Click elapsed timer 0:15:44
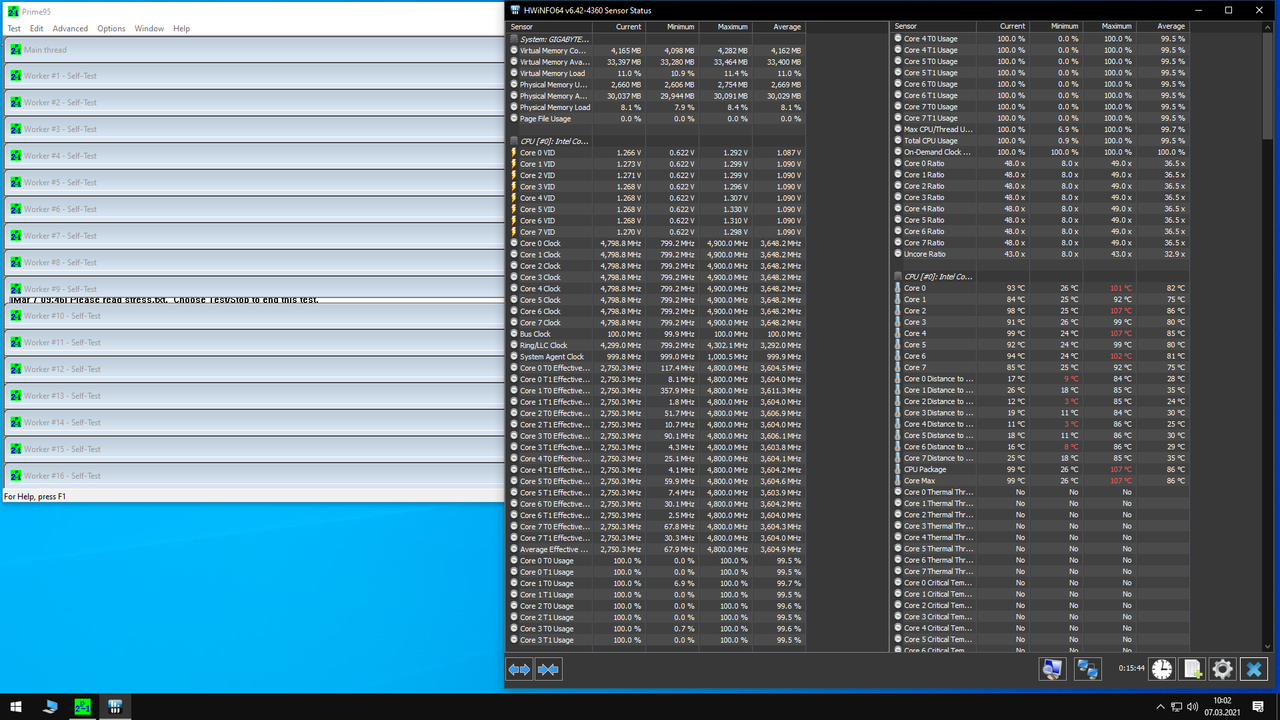Viewport: 1280px width, 720px height. [x=1132, y=668]
